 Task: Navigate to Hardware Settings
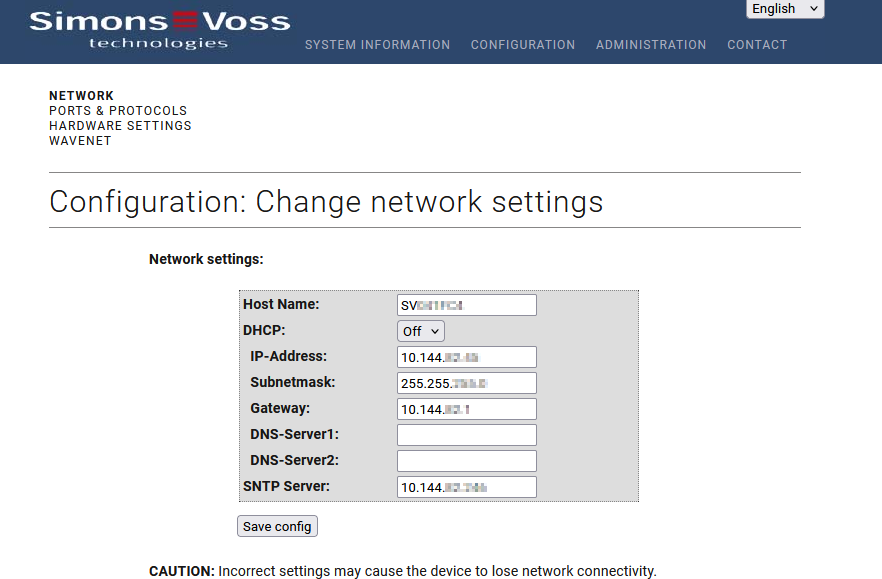(120, 126)
